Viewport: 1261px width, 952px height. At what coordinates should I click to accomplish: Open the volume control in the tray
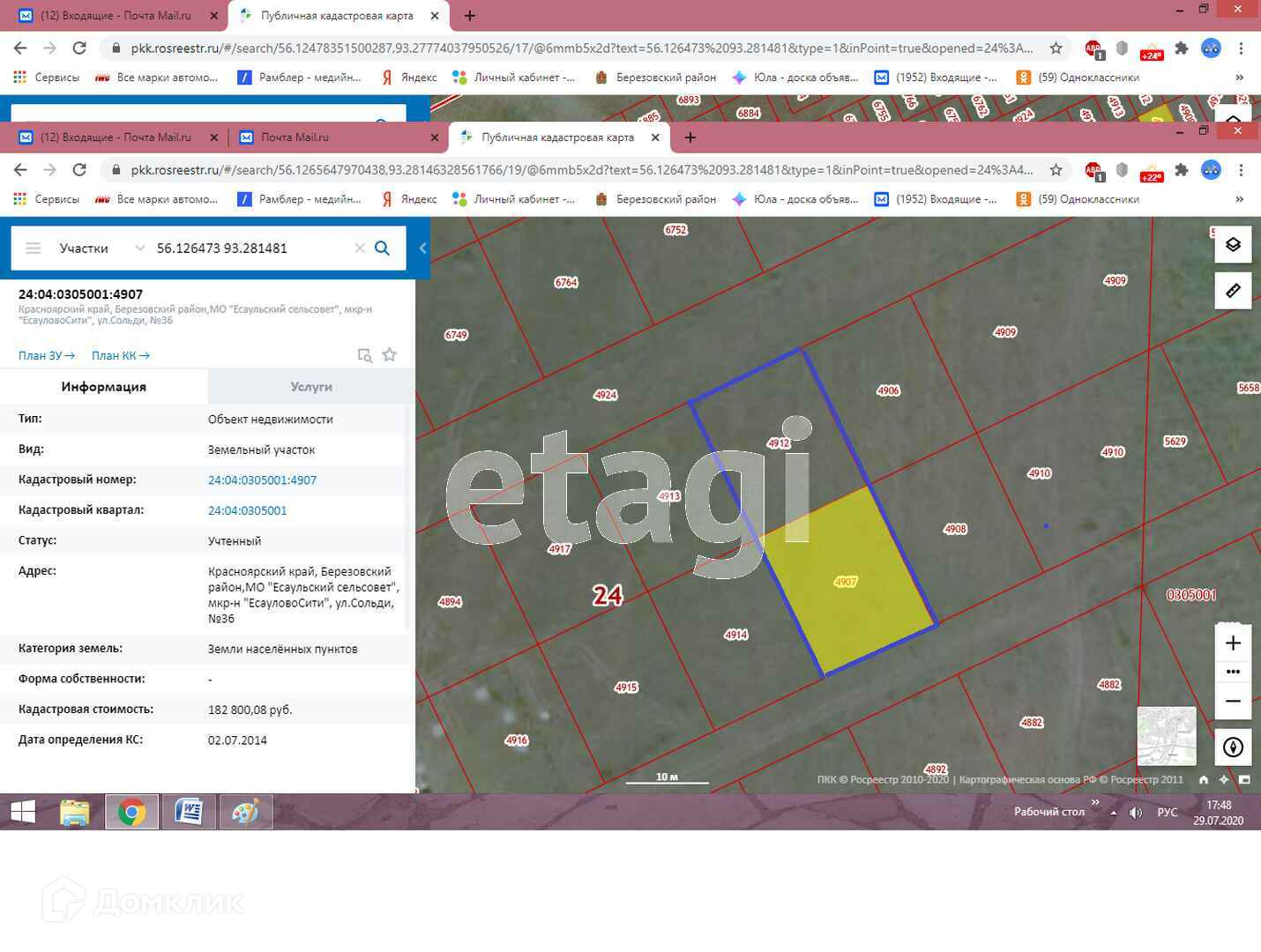(1136, 813)
